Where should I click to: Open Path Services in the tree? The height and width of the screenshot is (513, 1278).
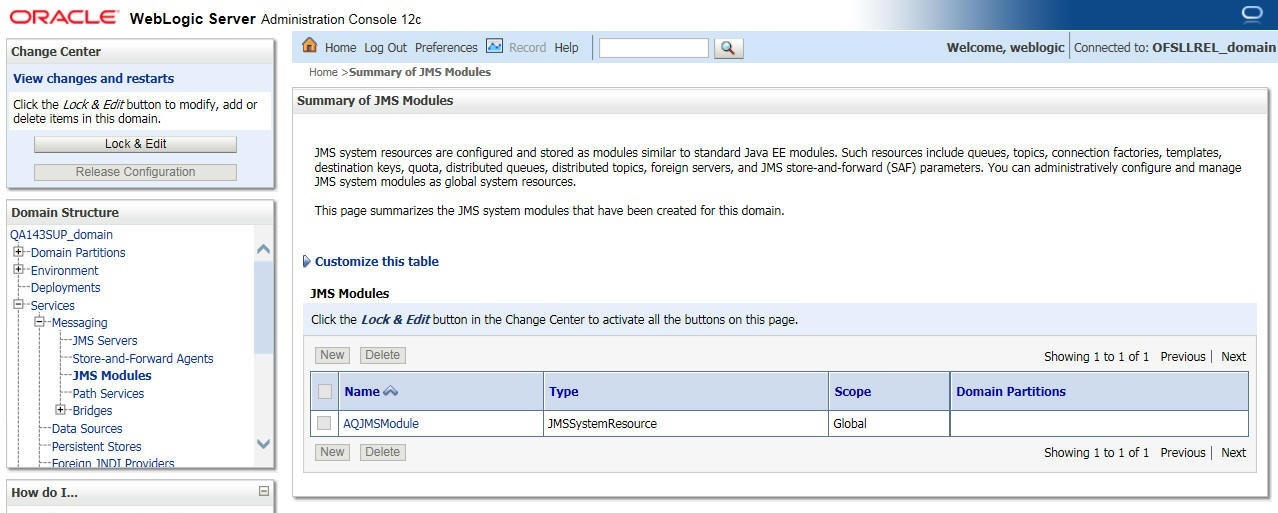click(x=108, y=393)
